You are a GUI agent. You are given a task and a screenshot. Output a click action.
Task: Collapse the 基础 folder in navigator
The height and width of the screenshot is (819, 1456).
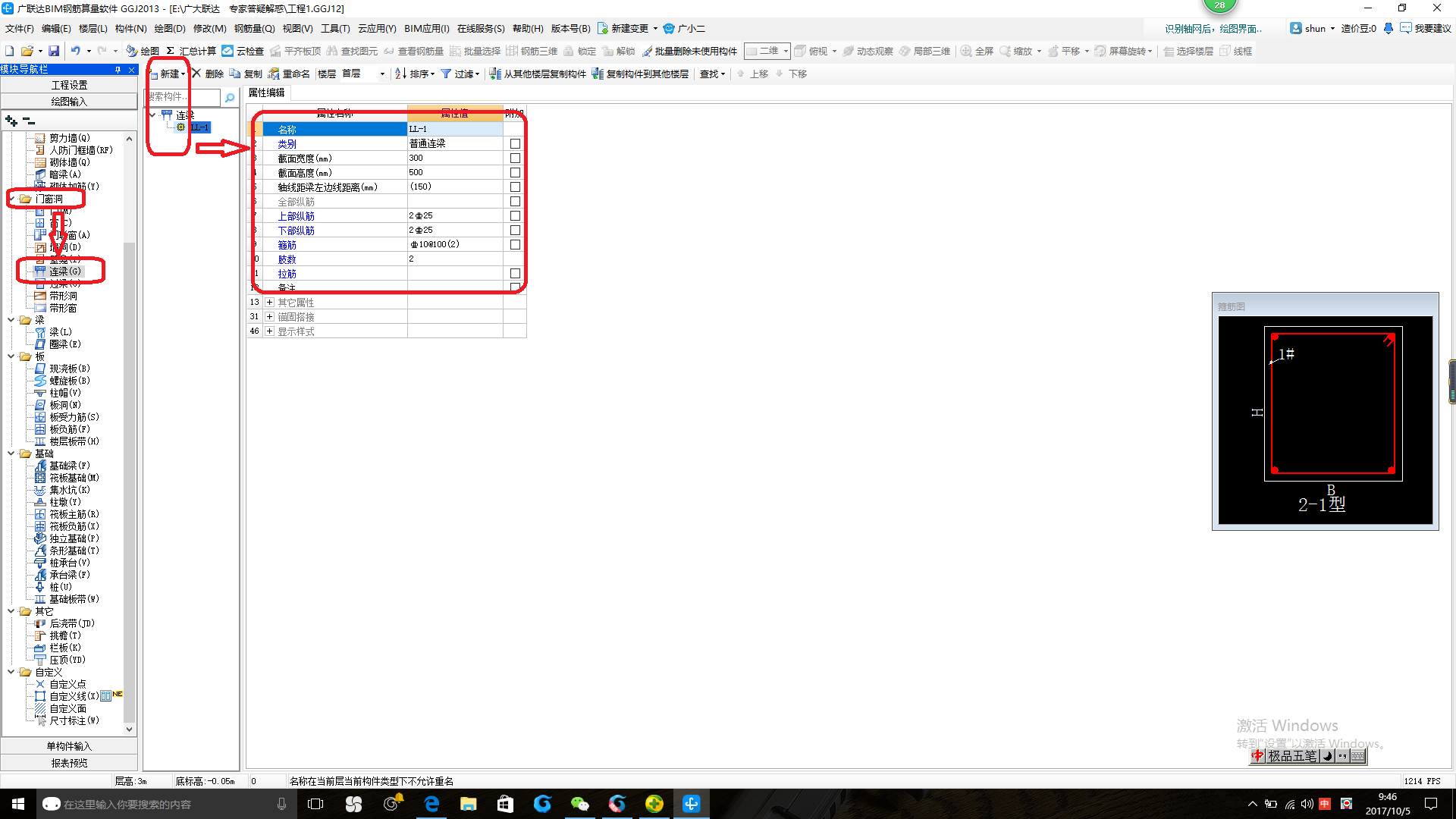pos(11,453)
